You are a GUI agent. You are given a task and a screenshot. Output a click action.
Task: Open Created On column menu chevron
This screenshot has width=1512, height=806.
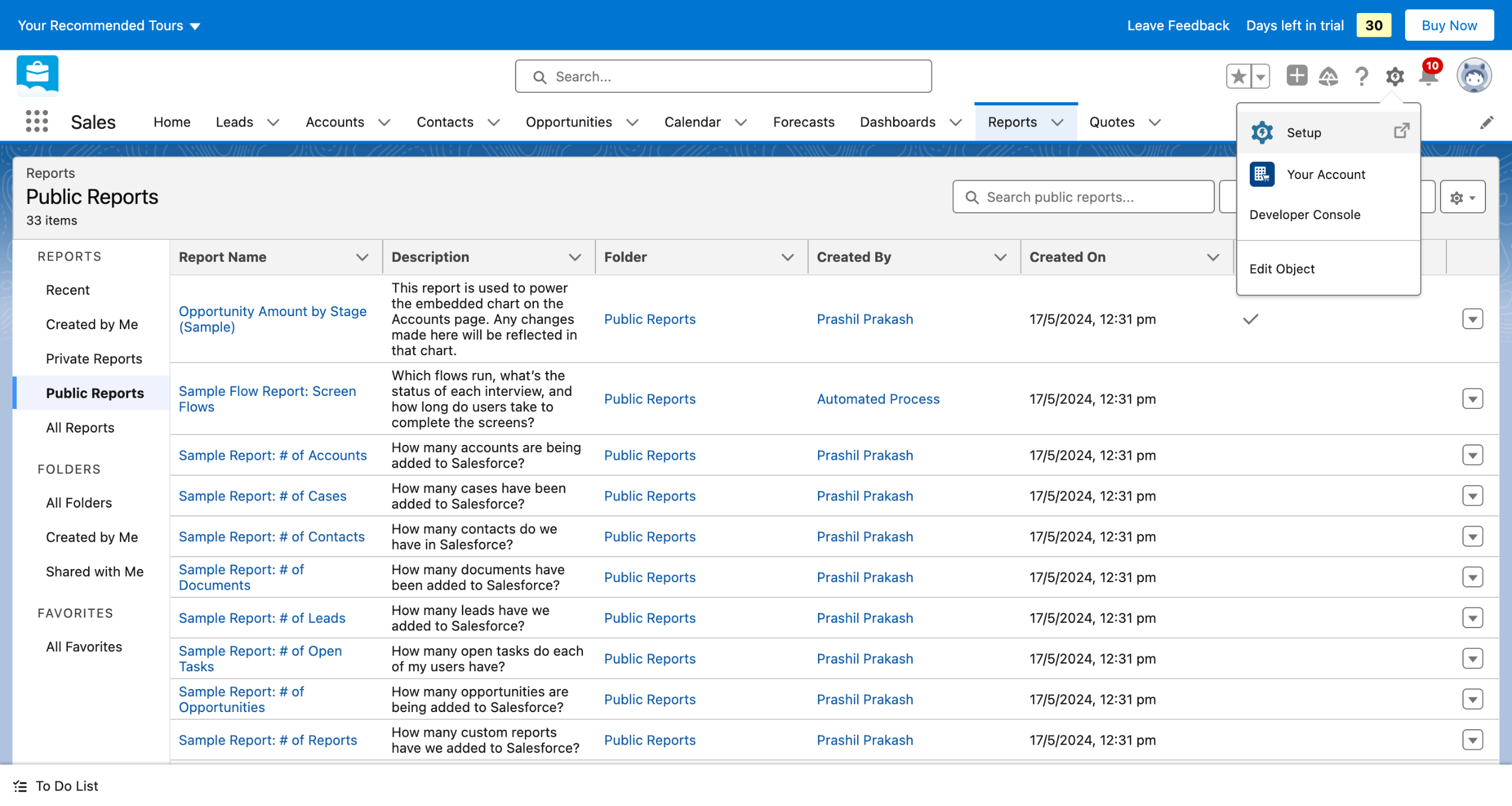click(1213, 257)
